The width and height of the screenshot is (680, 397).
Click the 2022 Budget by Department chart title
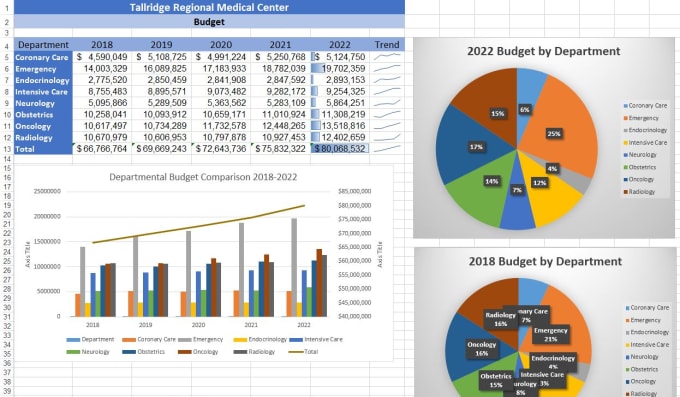[543, 51]
